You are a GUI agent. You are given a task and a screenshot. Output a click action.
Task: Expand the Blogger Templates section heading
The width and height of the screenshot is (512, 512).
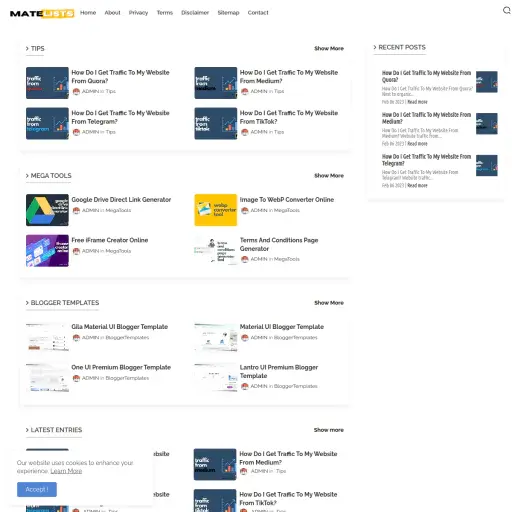62,303
